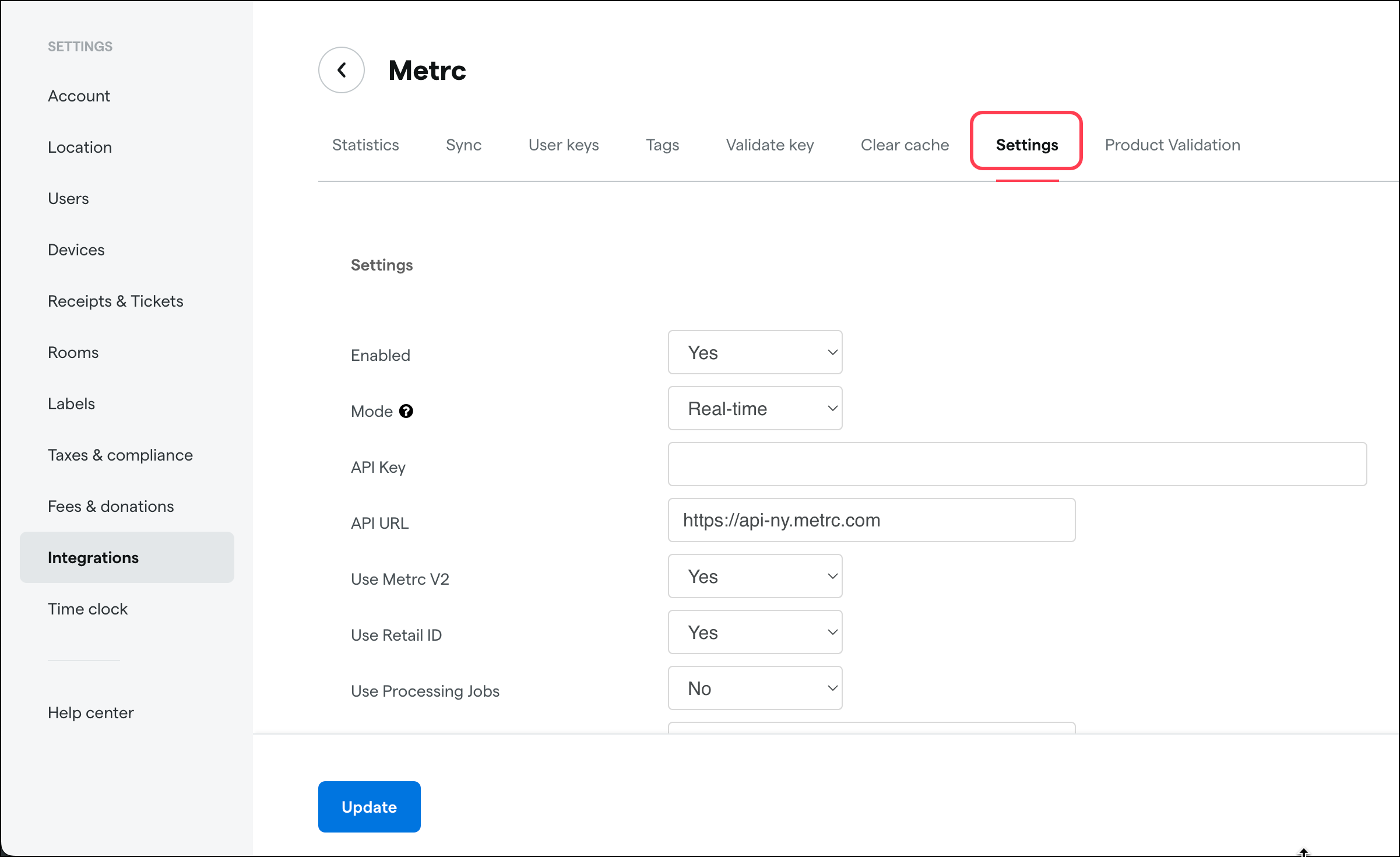Open the Use Processing Jobs dropdown

click(x=754, y=688)
